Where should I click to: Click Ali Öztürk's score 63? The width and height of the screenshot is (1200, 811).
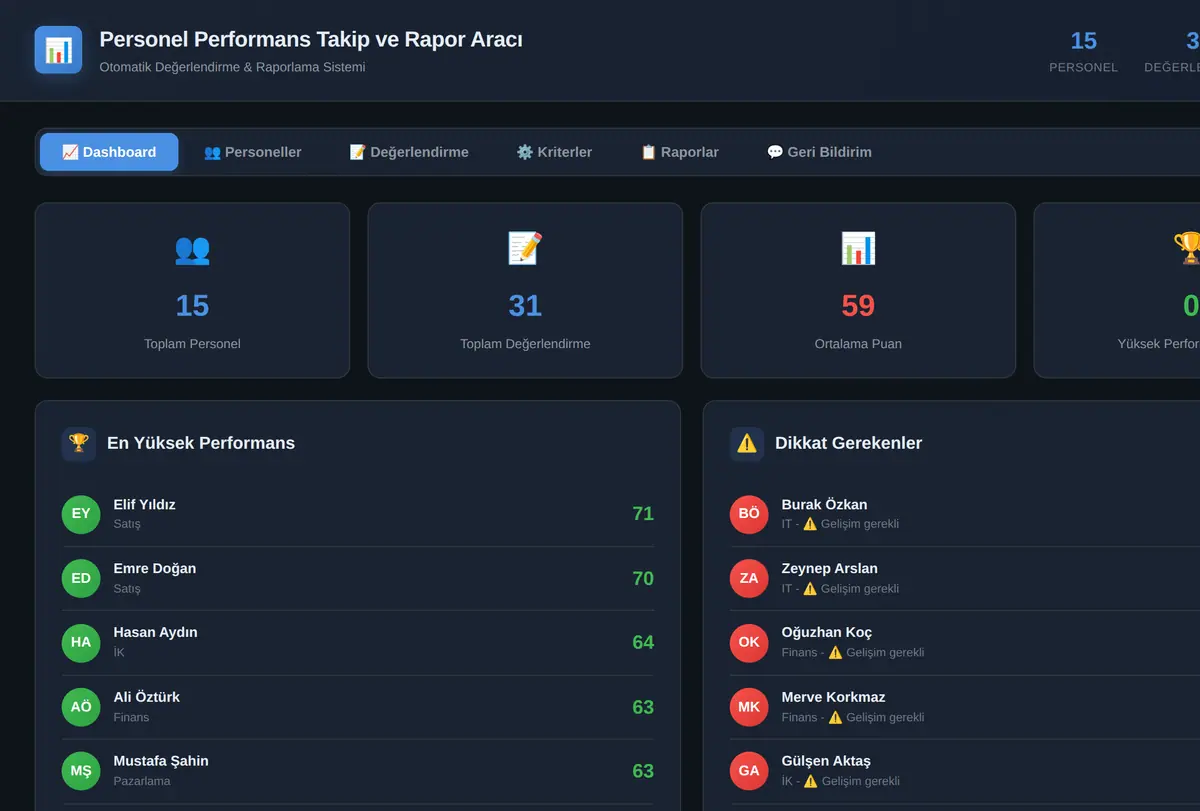tap(643, 707)
